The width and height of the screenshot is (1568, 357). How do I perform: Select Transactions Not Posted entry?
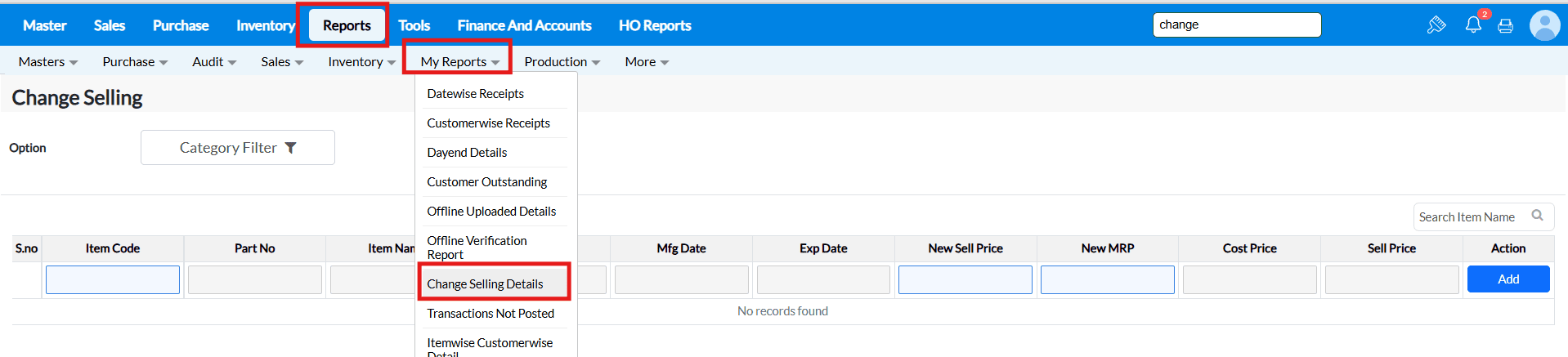(x=490, y=314)
